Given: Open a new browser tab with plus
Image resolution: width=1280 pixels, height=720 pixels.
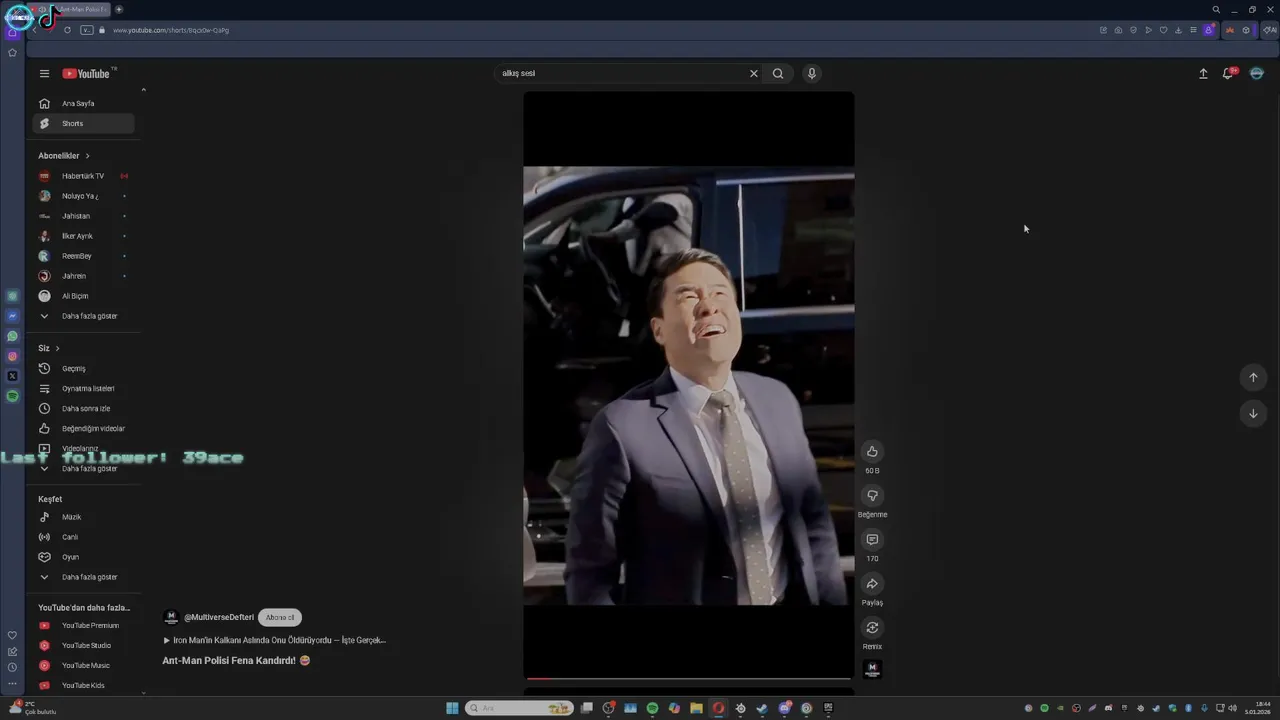Looking at the screenshot, I should tap(119, 10).
